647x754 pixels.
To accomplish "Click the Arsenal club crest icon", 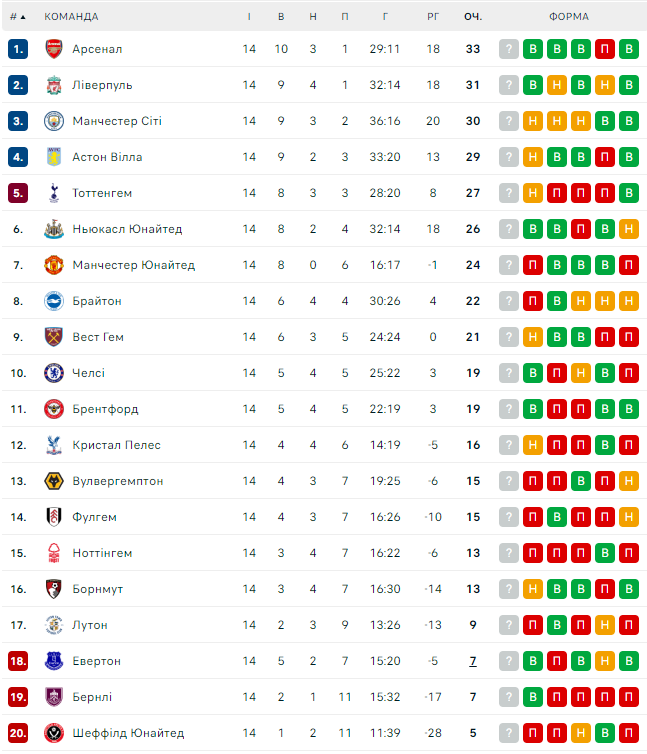I will [54, 49].
